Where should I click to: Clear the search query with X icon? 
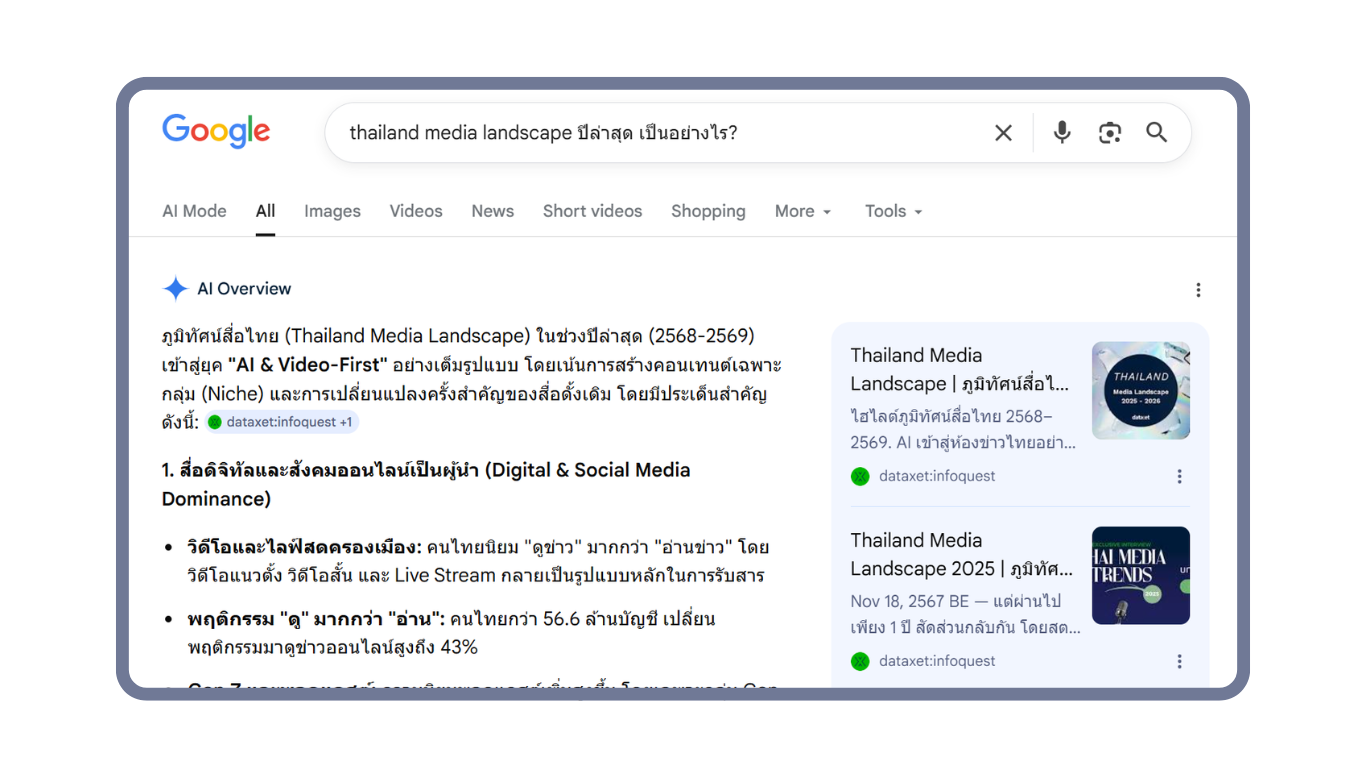click(x=1003, y=133)
